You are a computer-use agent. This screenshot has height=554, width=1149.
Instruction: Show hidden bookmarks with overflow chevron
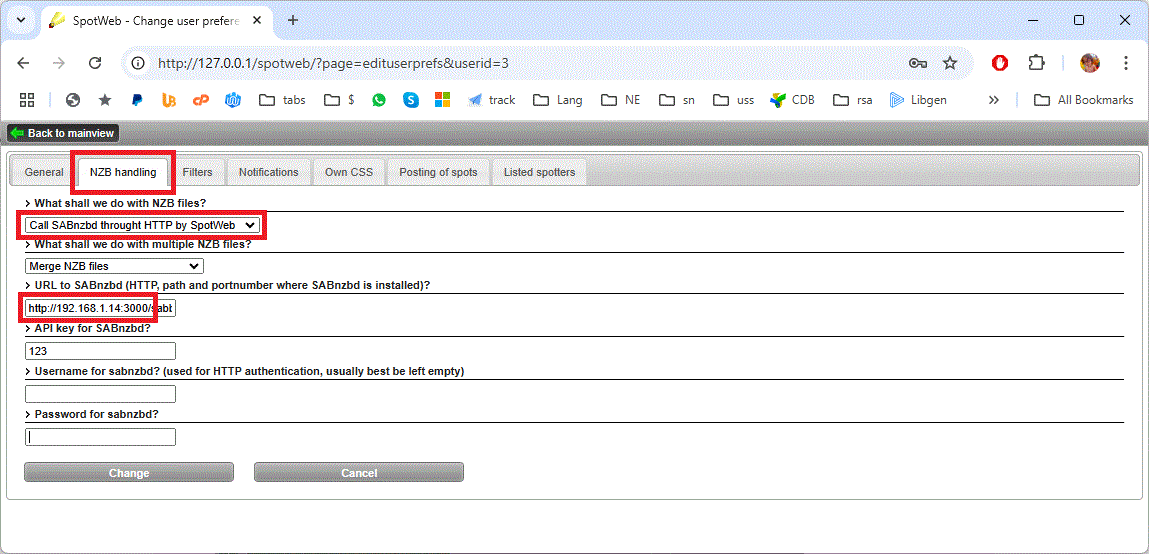(993, 100)
